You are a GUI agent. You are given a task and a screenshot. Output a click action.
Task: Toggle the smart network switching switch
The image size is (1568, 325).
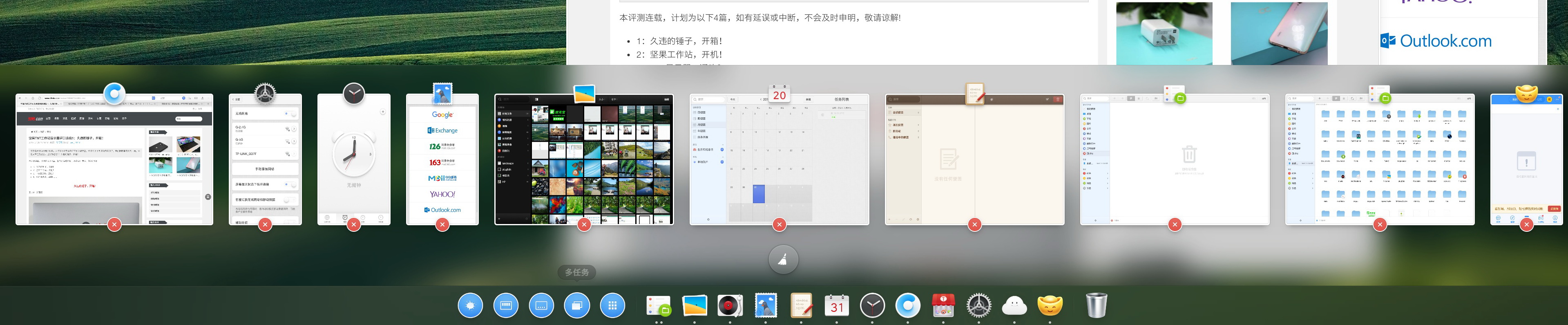(x=290, y=199)
